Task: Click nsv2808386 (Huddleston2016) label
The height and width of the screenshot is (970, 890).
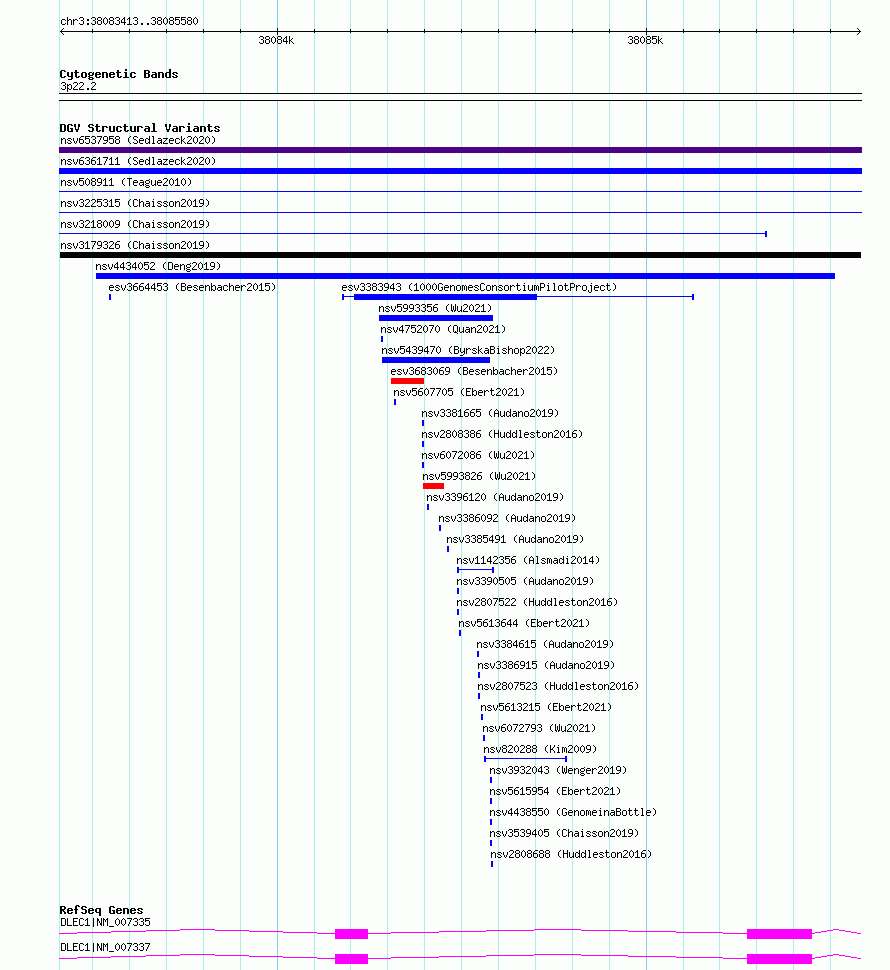Action: (x=502, y=435)
